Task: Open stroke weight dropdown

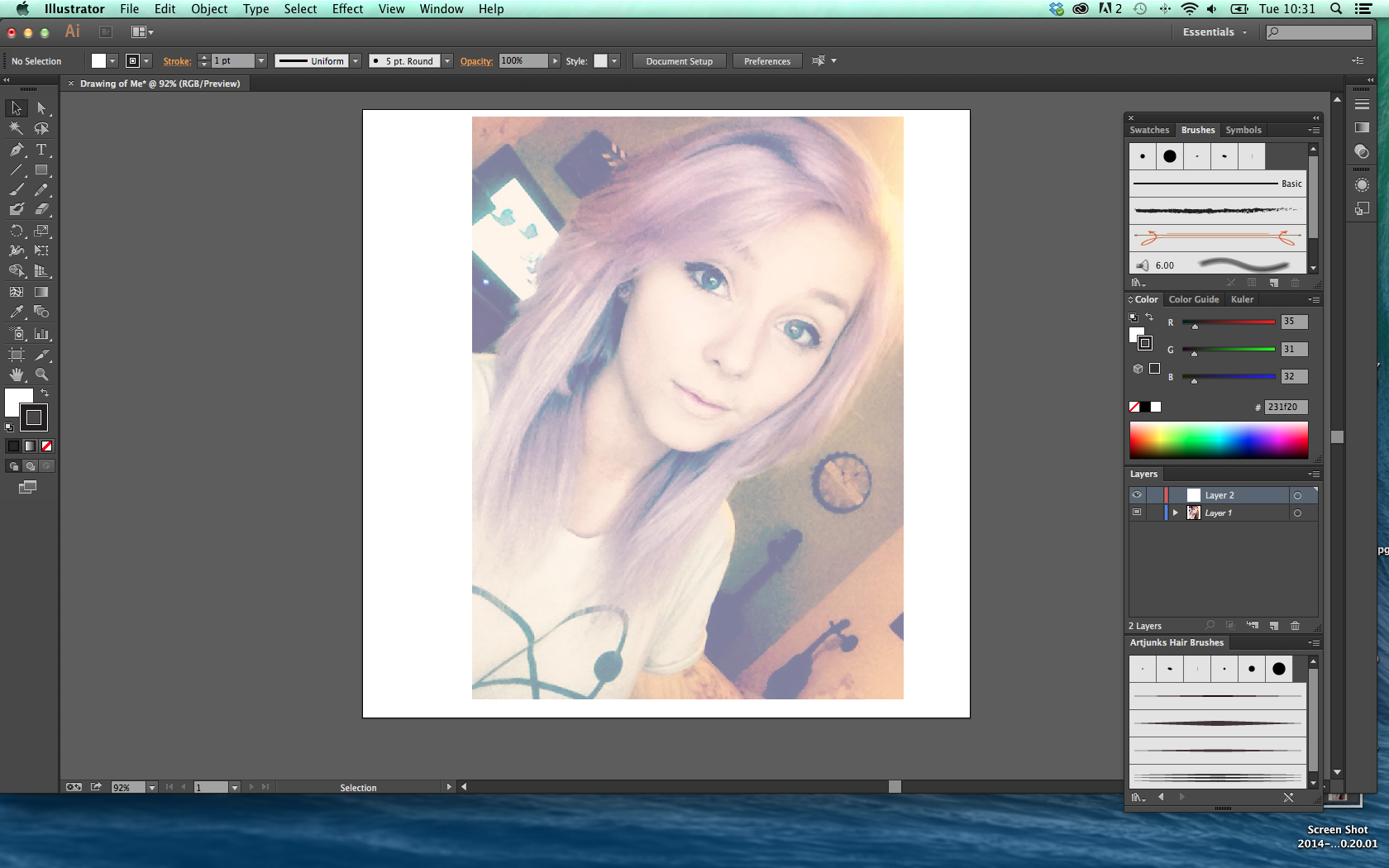Action: point(261,61)
